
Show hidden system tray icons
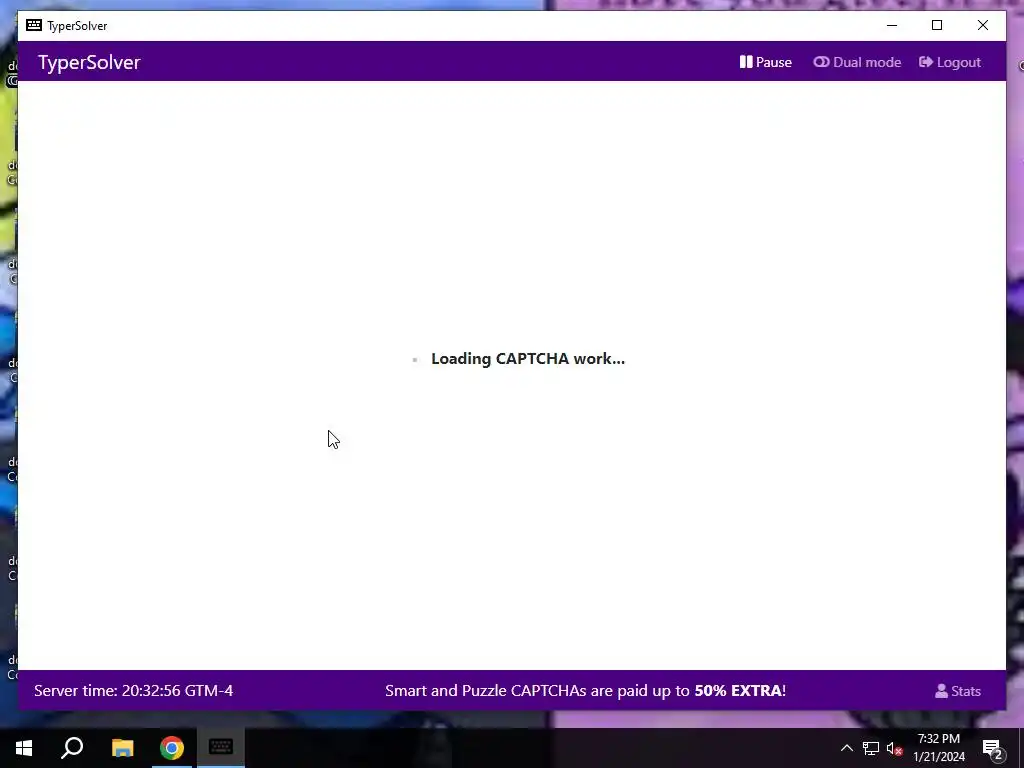[x=846, y=748]
